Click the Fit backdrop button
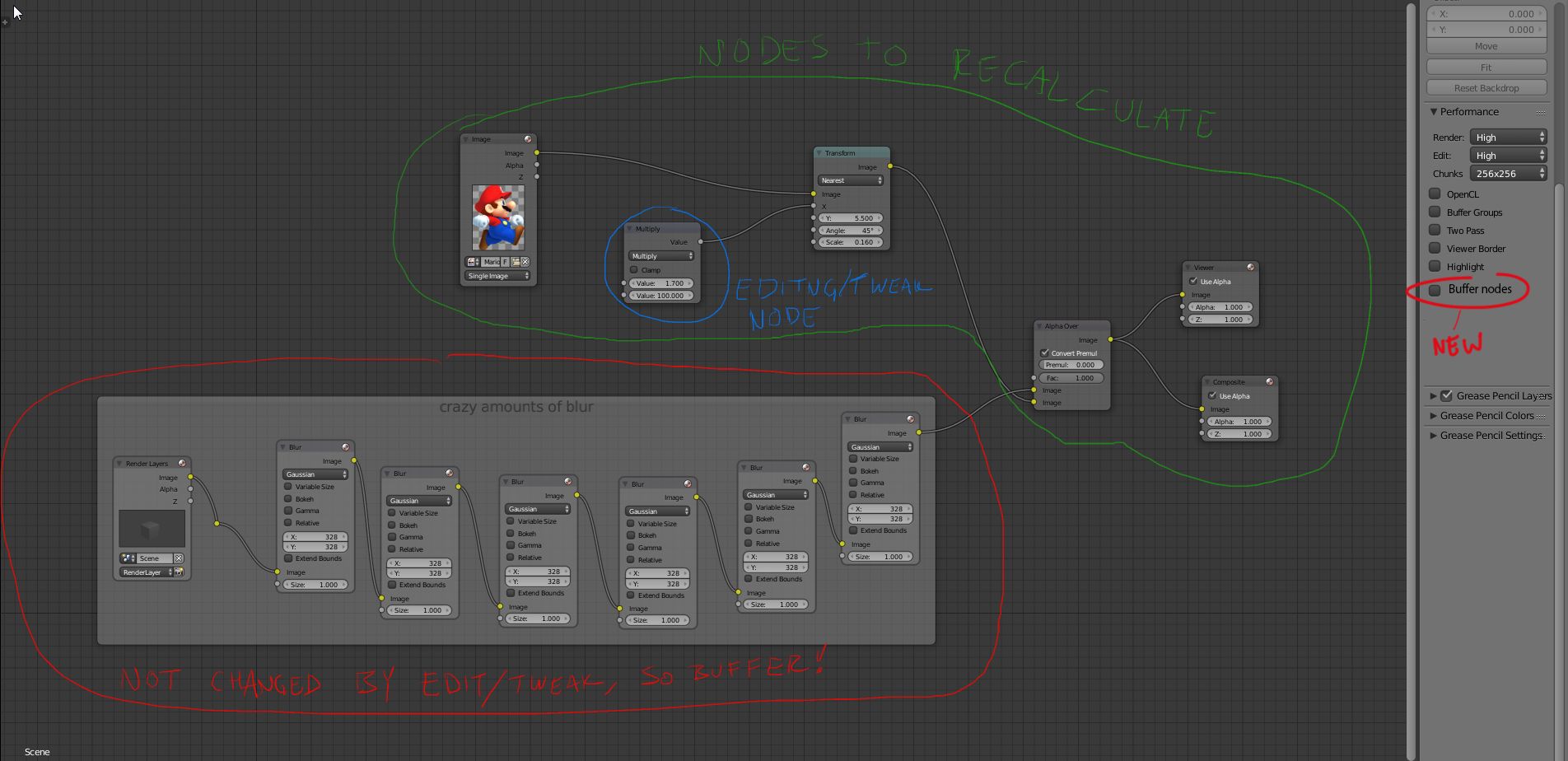 (x=1486, y=68)
